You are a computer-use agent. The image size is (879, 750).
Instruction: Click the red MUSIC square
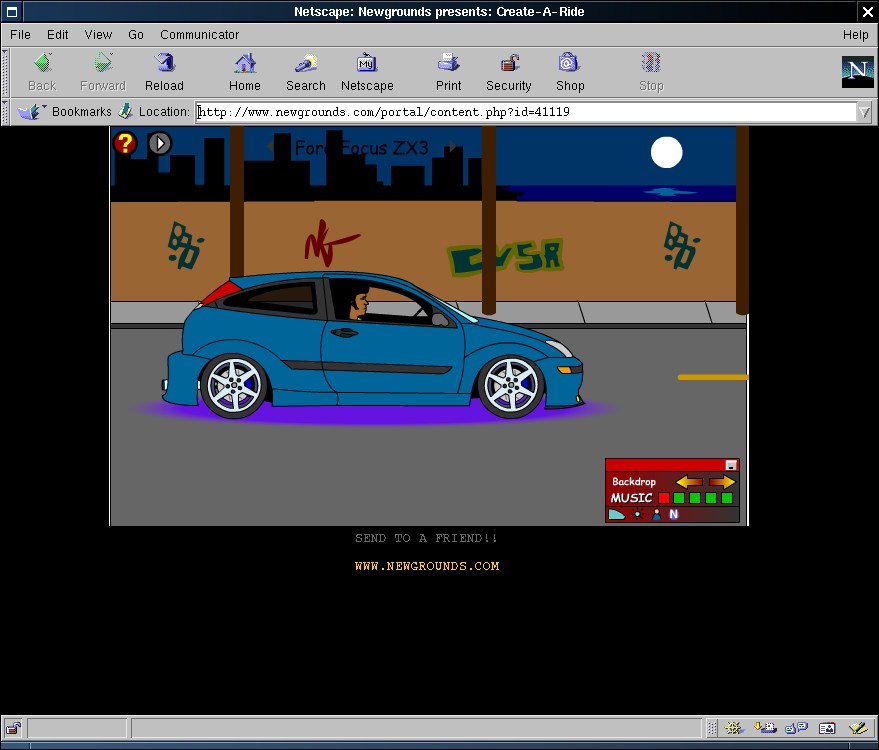[x=664, y=498]
